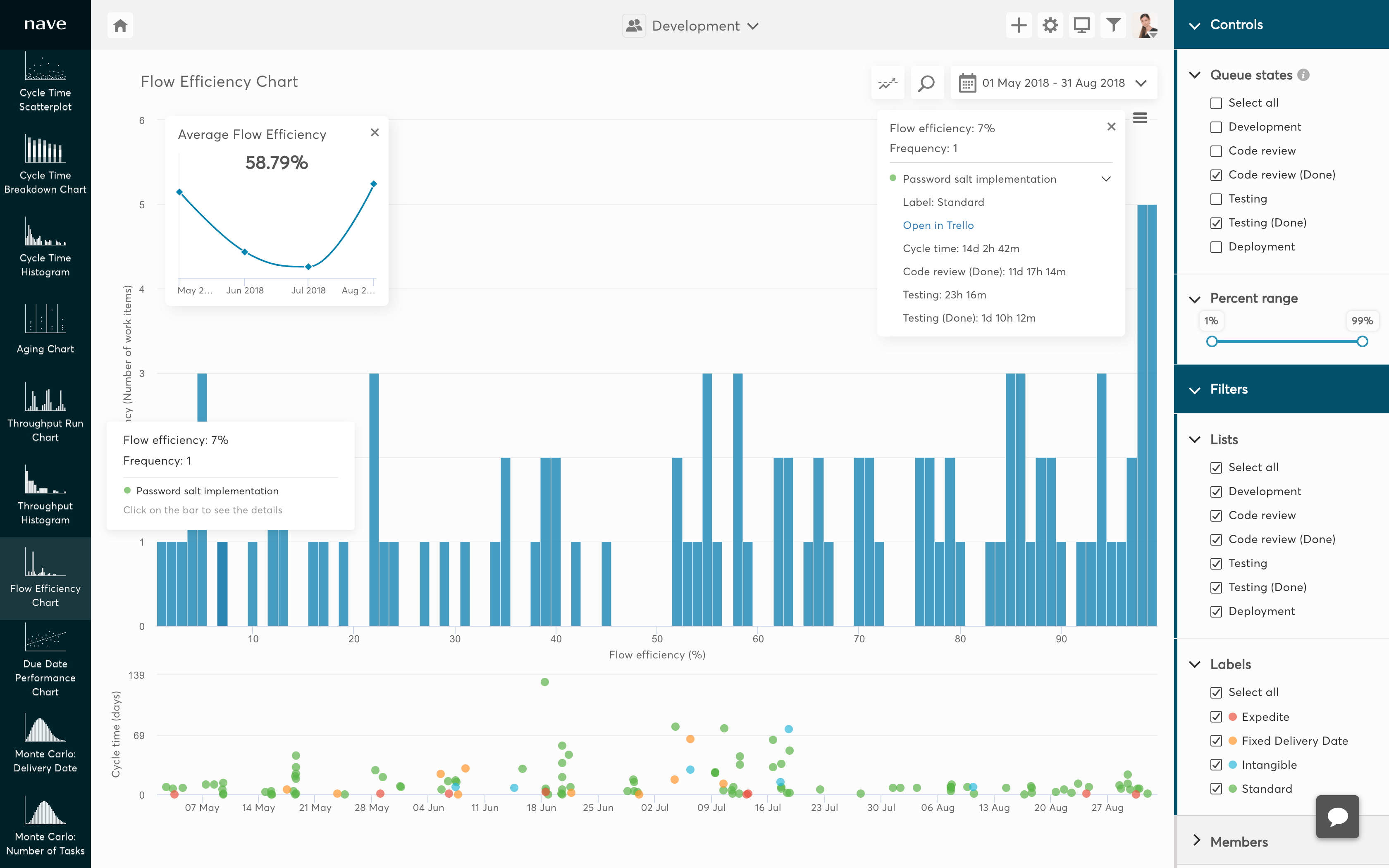
Task: Click the funnel filter icon
Action: tap(1113, 26)
